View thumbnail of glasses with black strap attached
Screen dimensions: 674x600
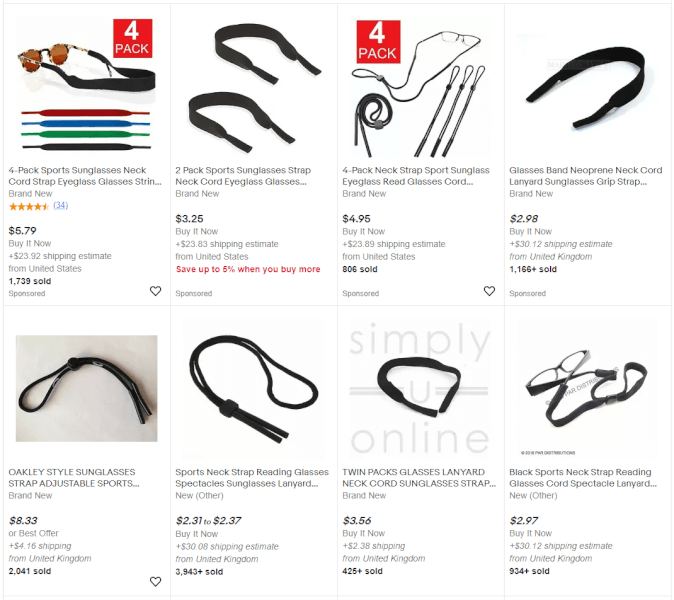[587, 389]
